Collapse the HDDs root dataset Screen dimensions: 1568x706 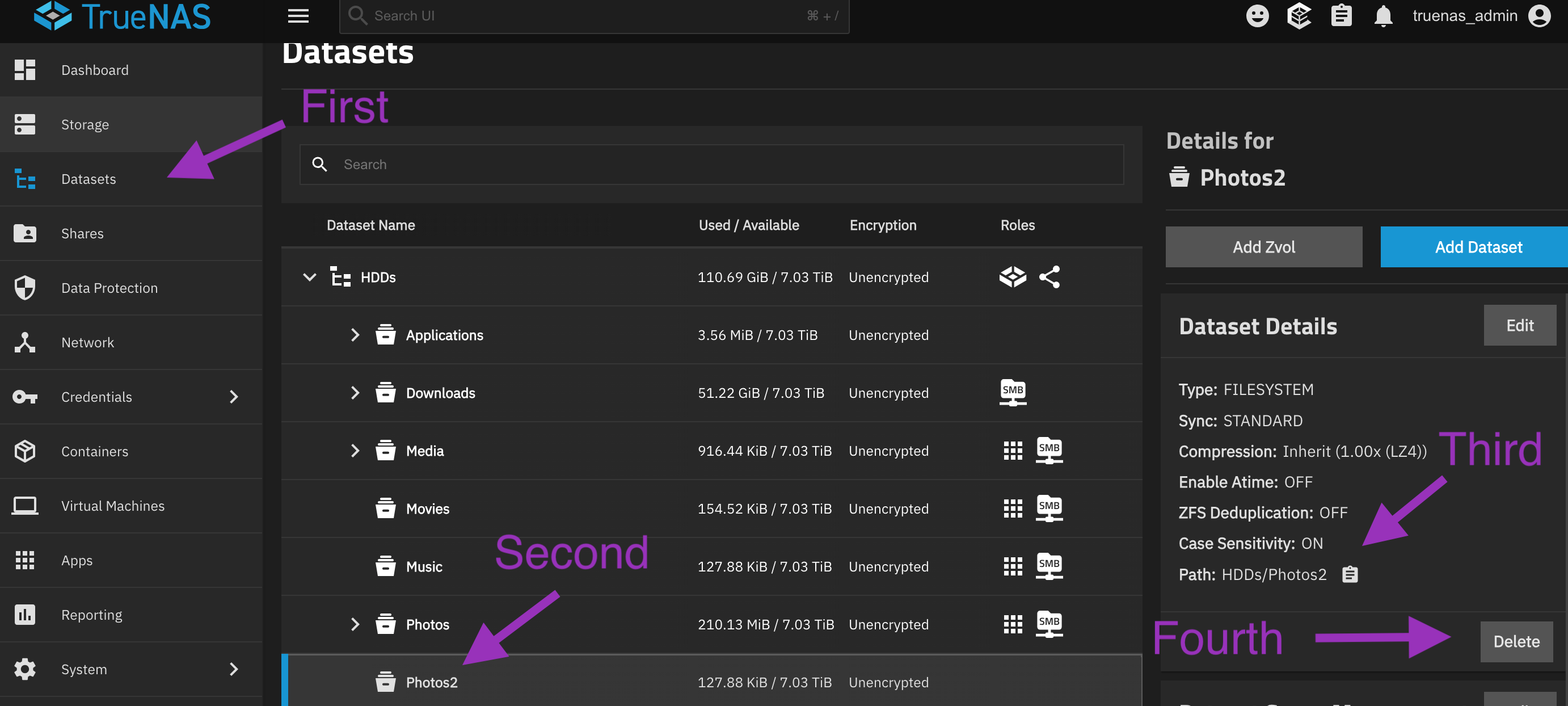pyautogui.click(x=309, y=277)
